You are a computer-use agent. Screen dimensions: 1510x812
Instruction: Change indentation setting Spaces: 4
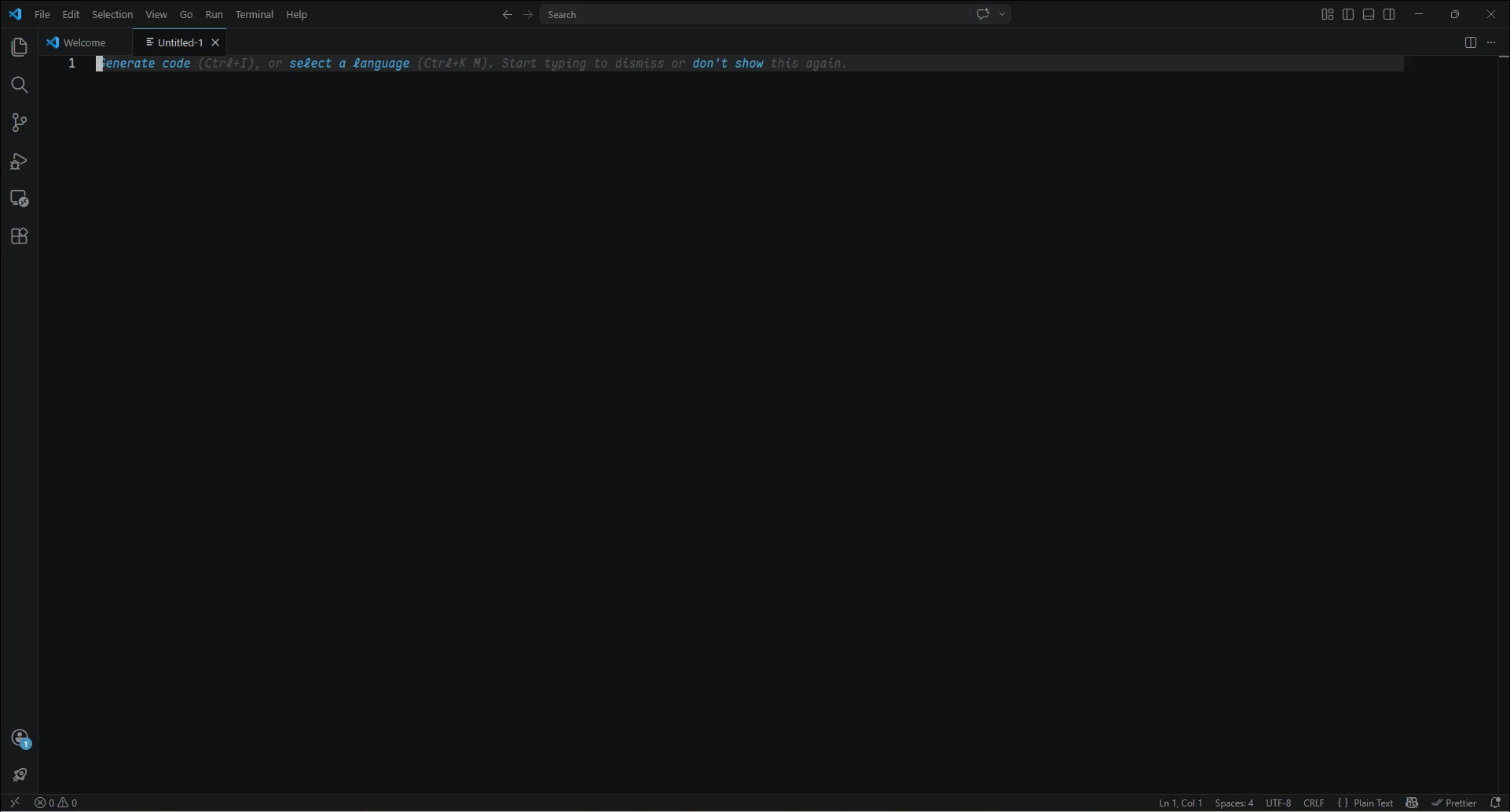pos(1234,803)
